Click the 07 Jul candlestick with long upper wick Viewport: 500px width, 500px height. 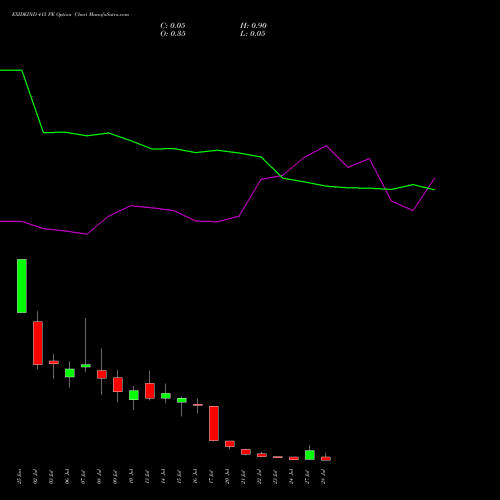[86, 366]
